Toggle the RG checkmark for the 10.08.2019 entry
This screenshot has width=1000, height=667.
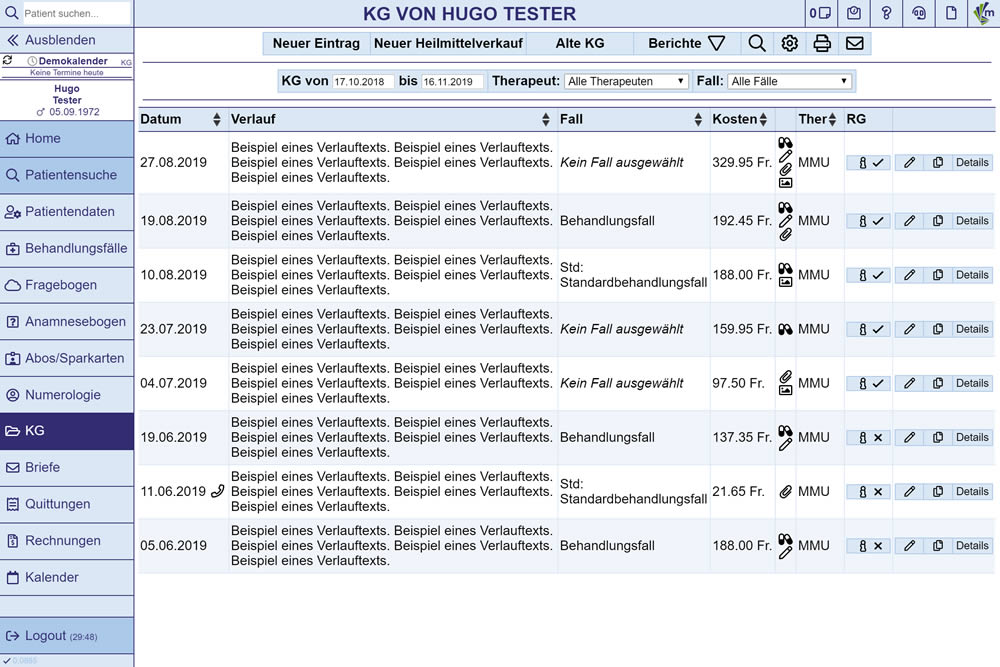[x=869, y=275]
